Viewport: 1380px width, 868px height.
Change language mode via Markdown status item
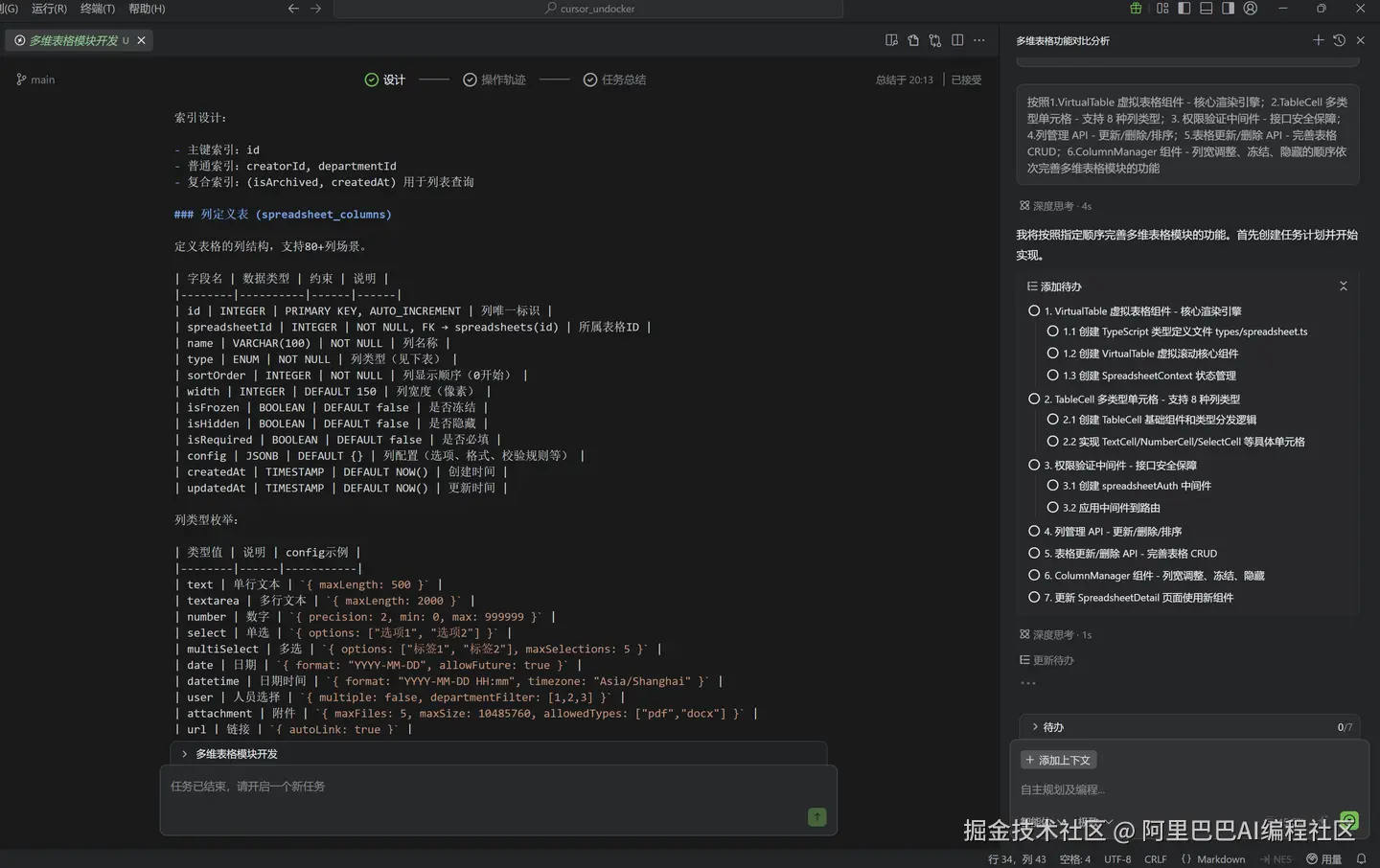click(1213, 859)
